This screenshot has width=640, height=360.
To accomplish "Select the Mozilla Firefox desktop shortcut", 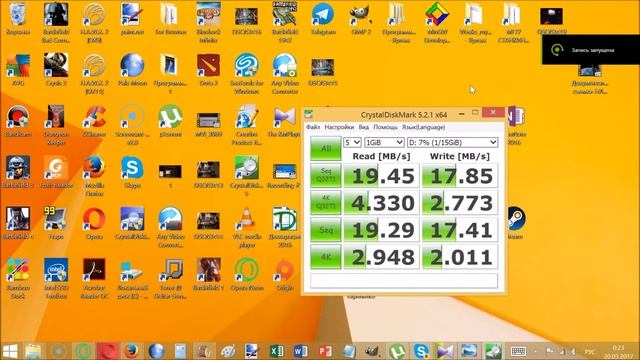I will point(94,176).
